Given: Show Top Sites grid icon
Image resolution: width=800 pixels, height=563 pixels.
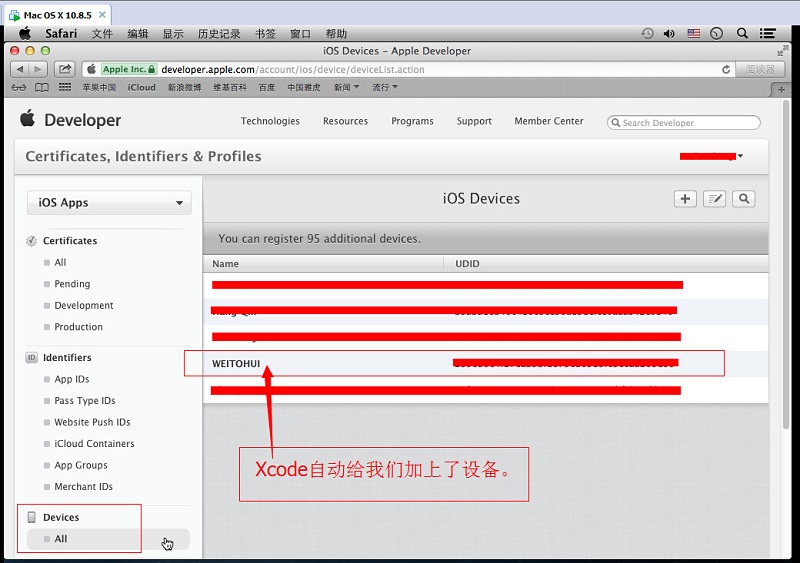Looking at the screenshot, I should click(65, 87).
